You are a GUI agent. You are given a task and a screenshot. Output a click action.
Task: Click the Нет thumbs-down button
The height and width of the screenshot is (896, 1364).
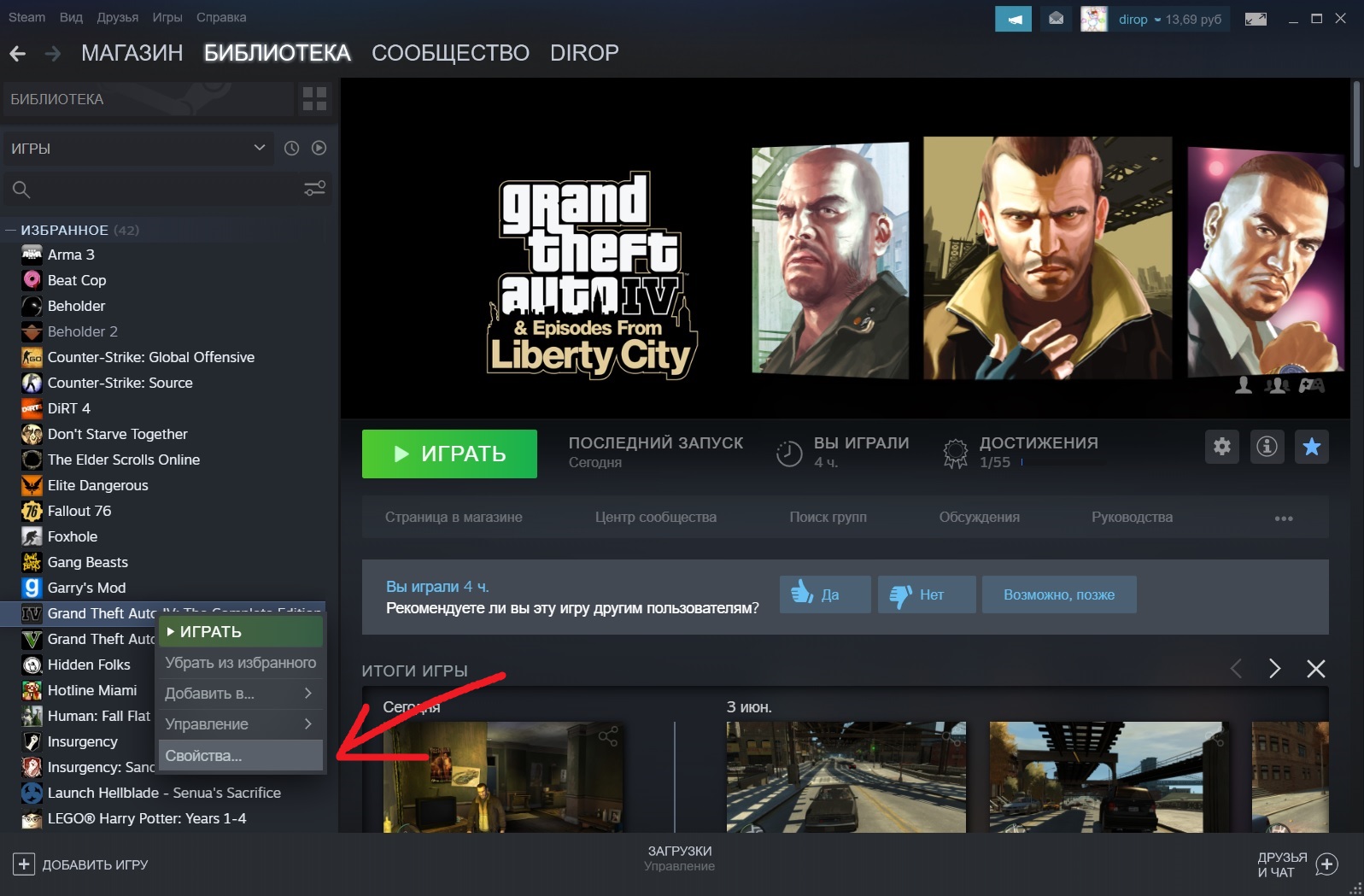(927, 594)
